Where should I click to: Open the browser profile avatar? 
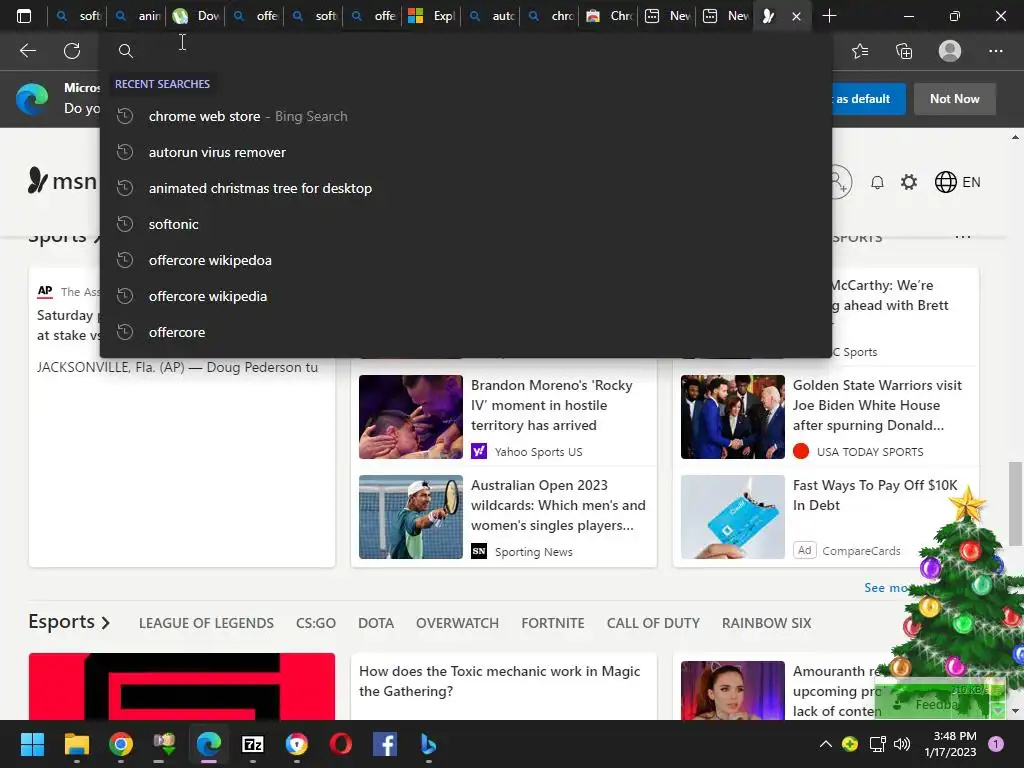950,51
